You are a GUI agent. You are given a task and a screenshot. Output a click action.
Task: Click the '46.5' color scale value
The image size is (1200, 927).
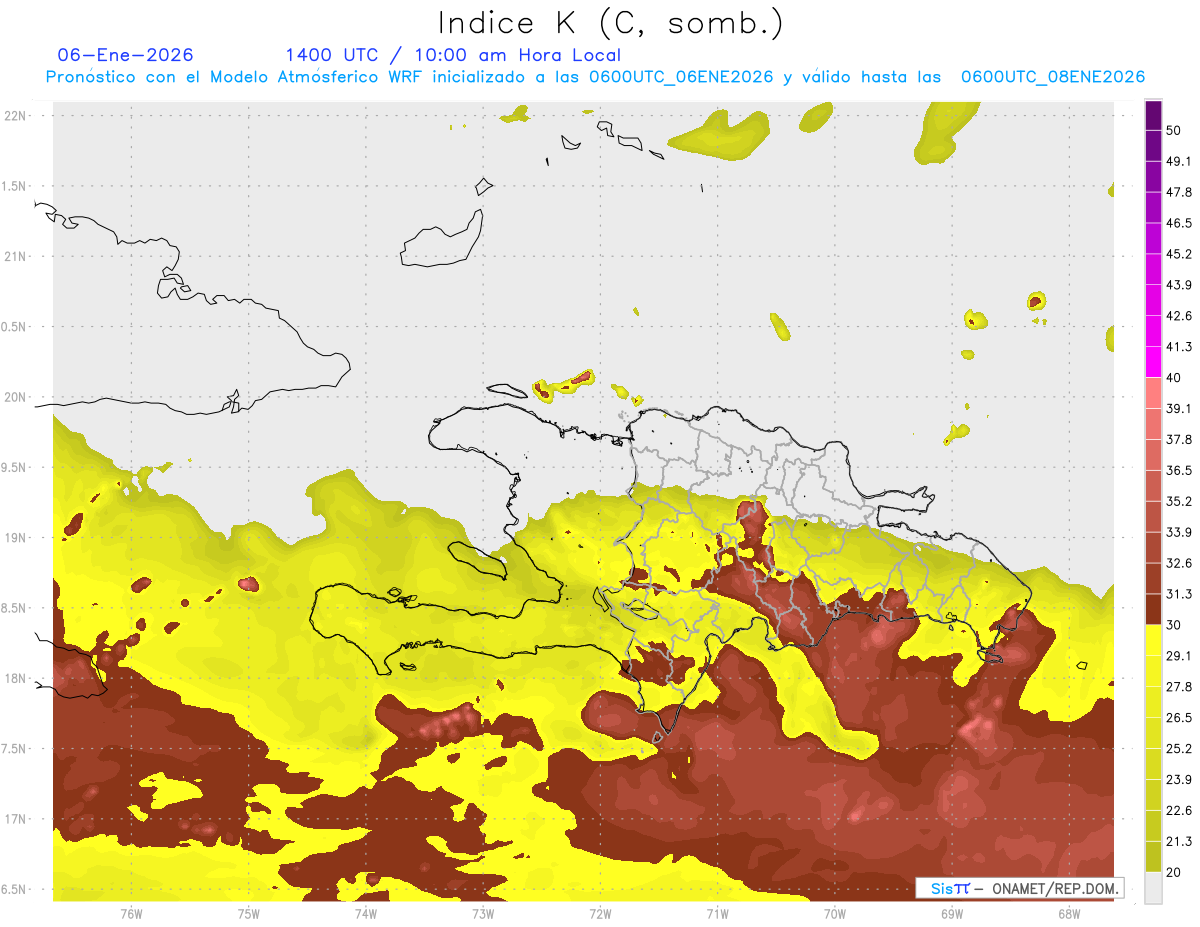tap(1179, 223)
